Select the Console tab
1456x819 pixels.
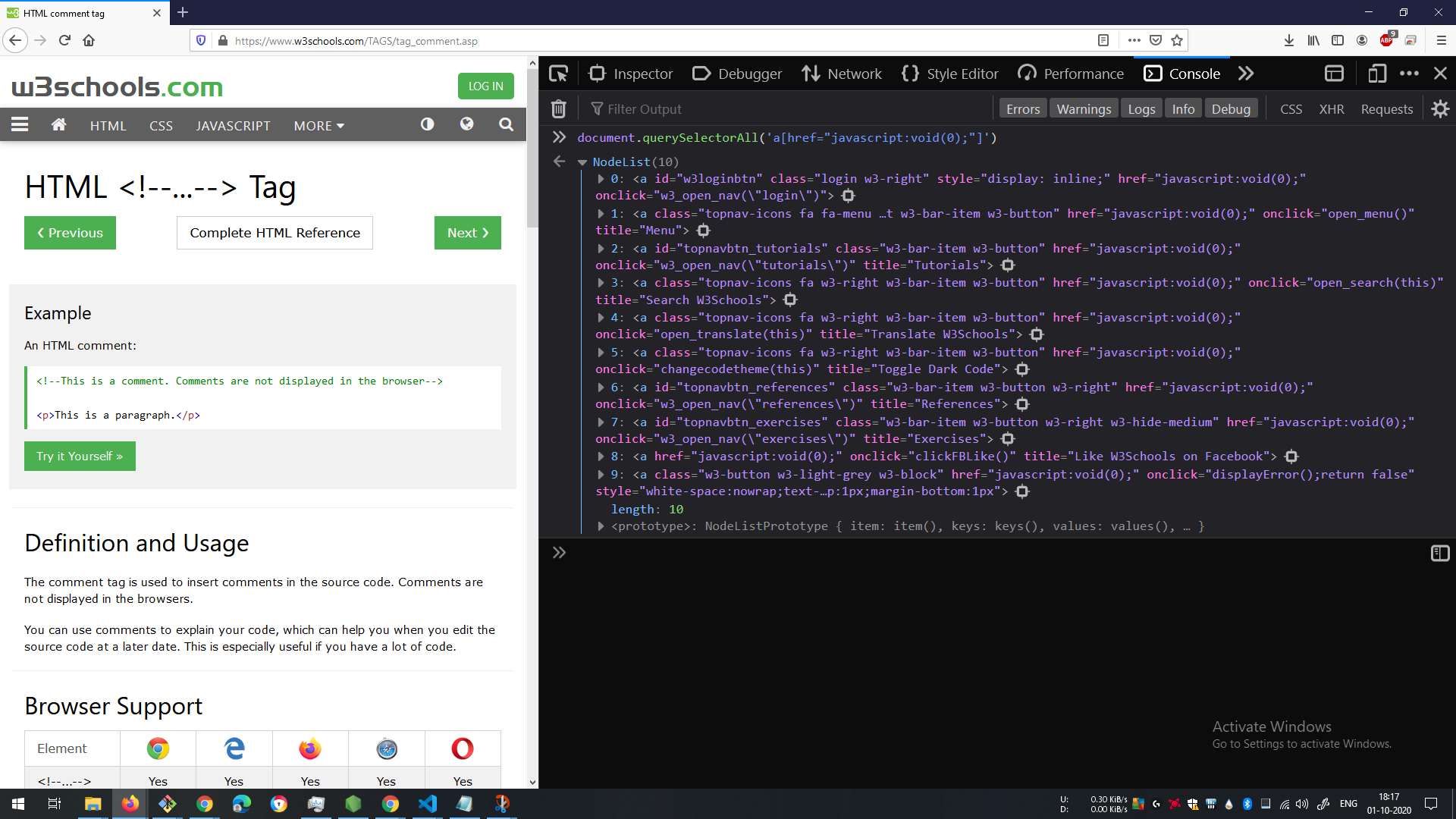1181,74
